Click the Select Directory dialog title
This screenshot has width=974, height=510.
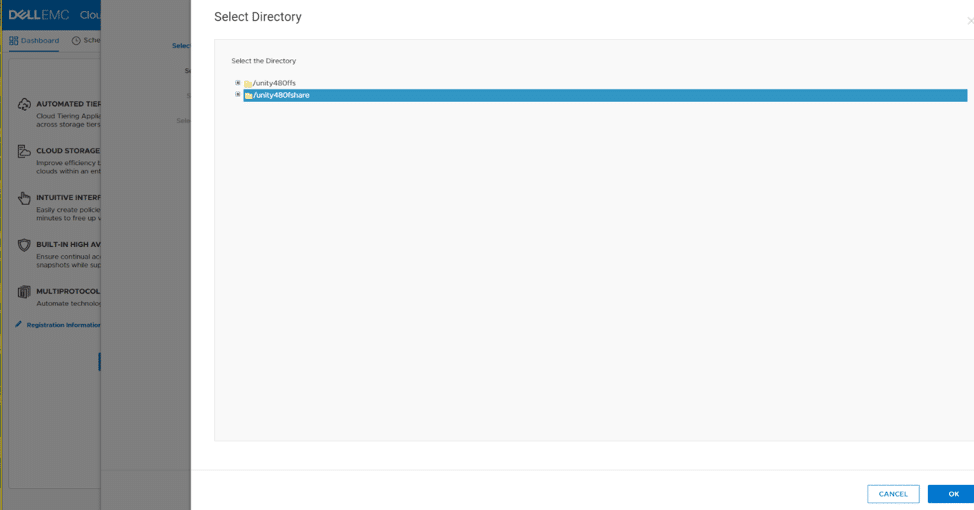(258, 17)
